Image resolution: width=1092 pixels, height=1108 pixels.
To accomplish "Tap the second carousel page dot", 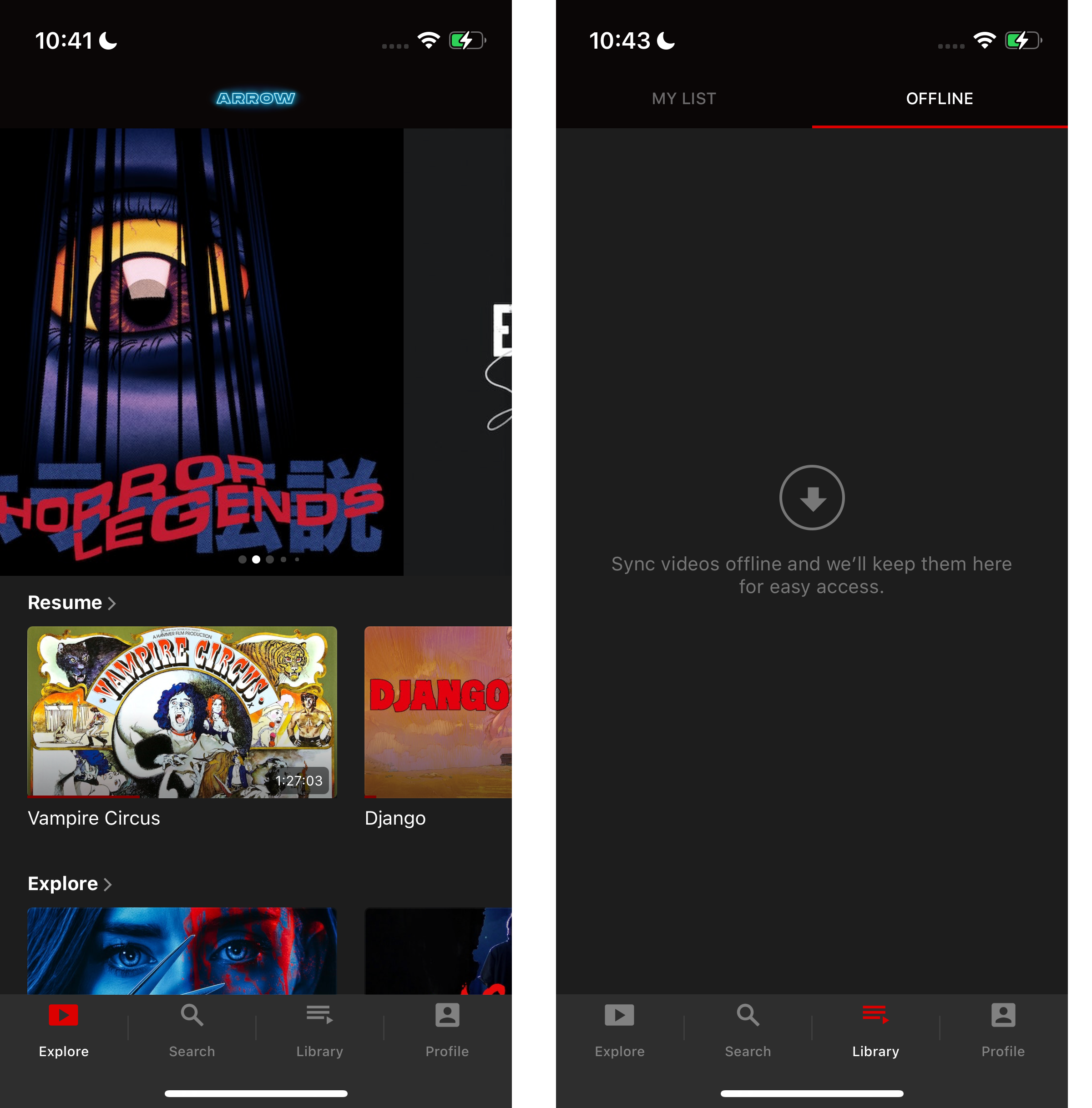I will pos(256,559).
